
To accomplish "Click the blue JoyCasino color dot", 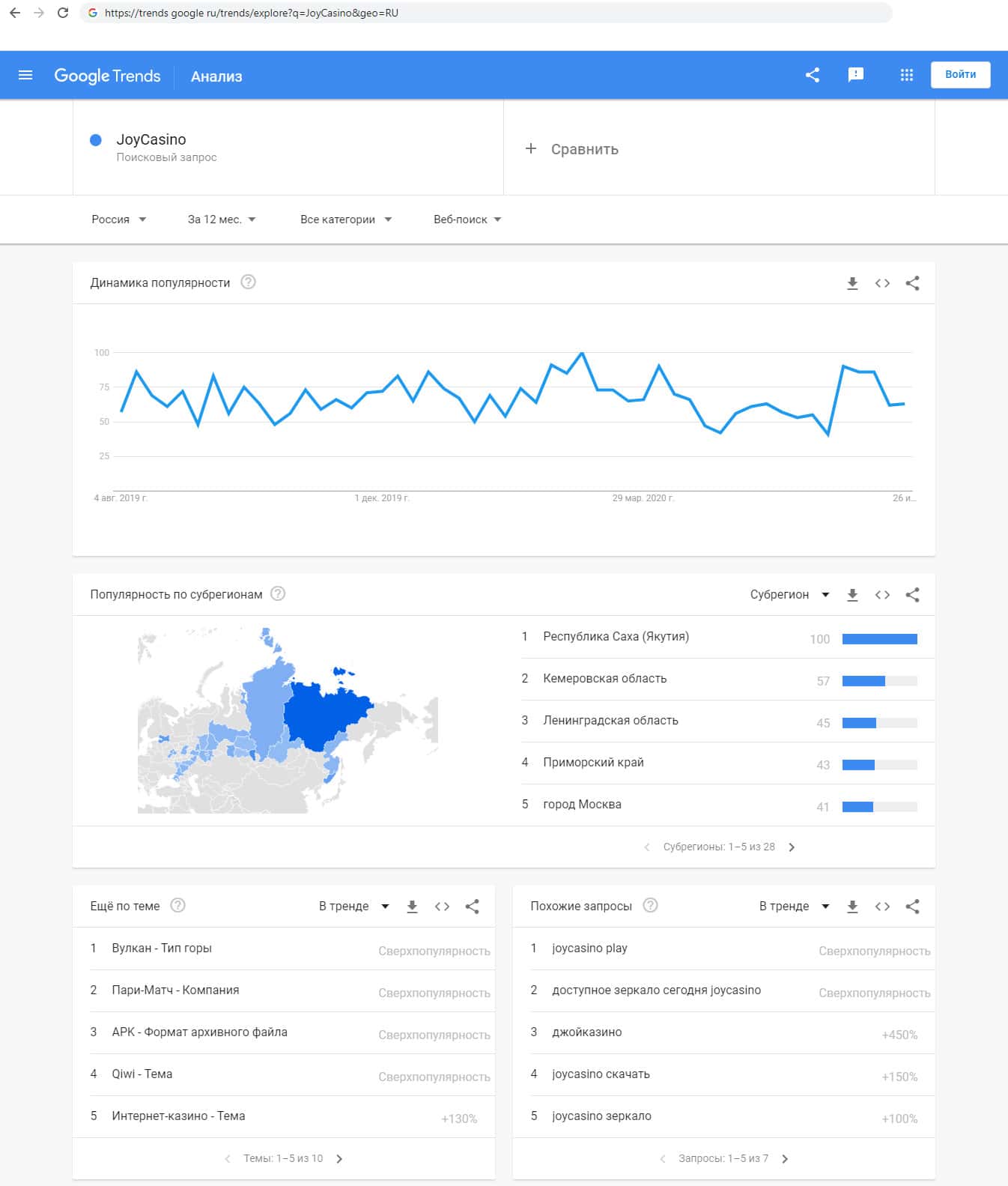I will click(x=96, y=140).
